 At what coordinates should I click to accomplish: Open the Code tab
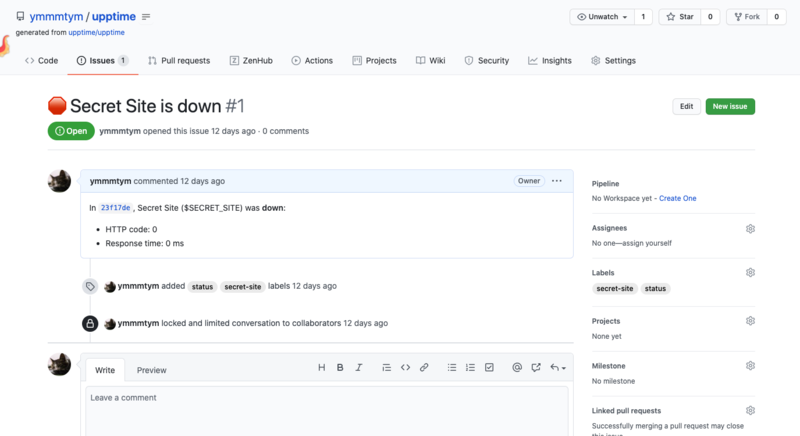tap(41, 61)
